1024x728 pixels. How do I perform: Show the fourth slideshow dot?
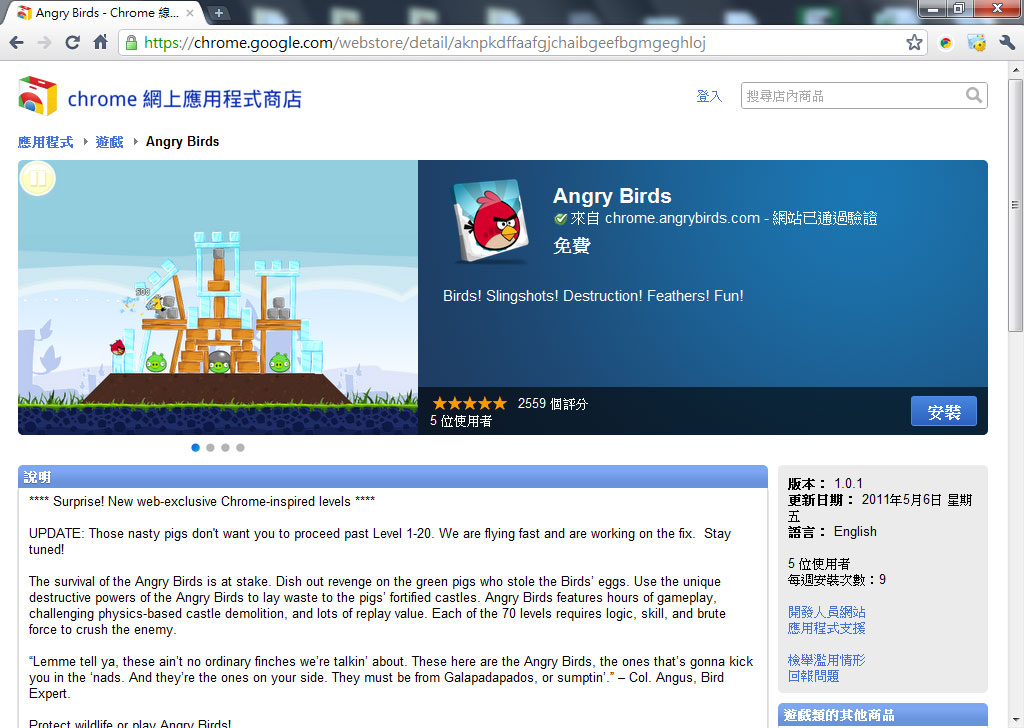[240, 447]
